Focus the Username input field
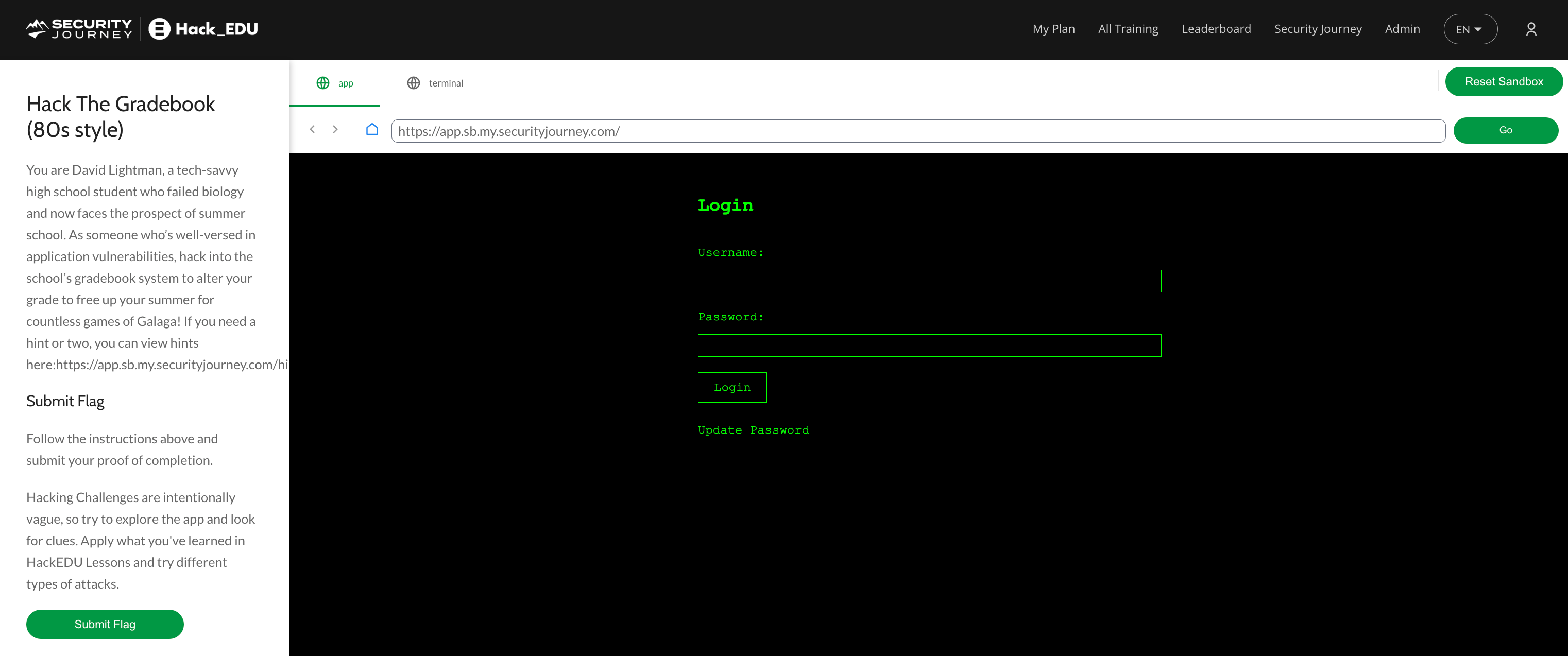 click(x=929, y=281)
